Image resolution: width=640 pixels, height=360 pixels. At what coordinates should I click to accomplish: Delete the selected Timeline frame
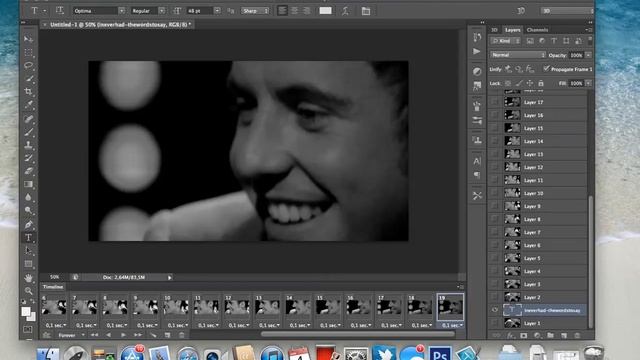tap(182, 335)
